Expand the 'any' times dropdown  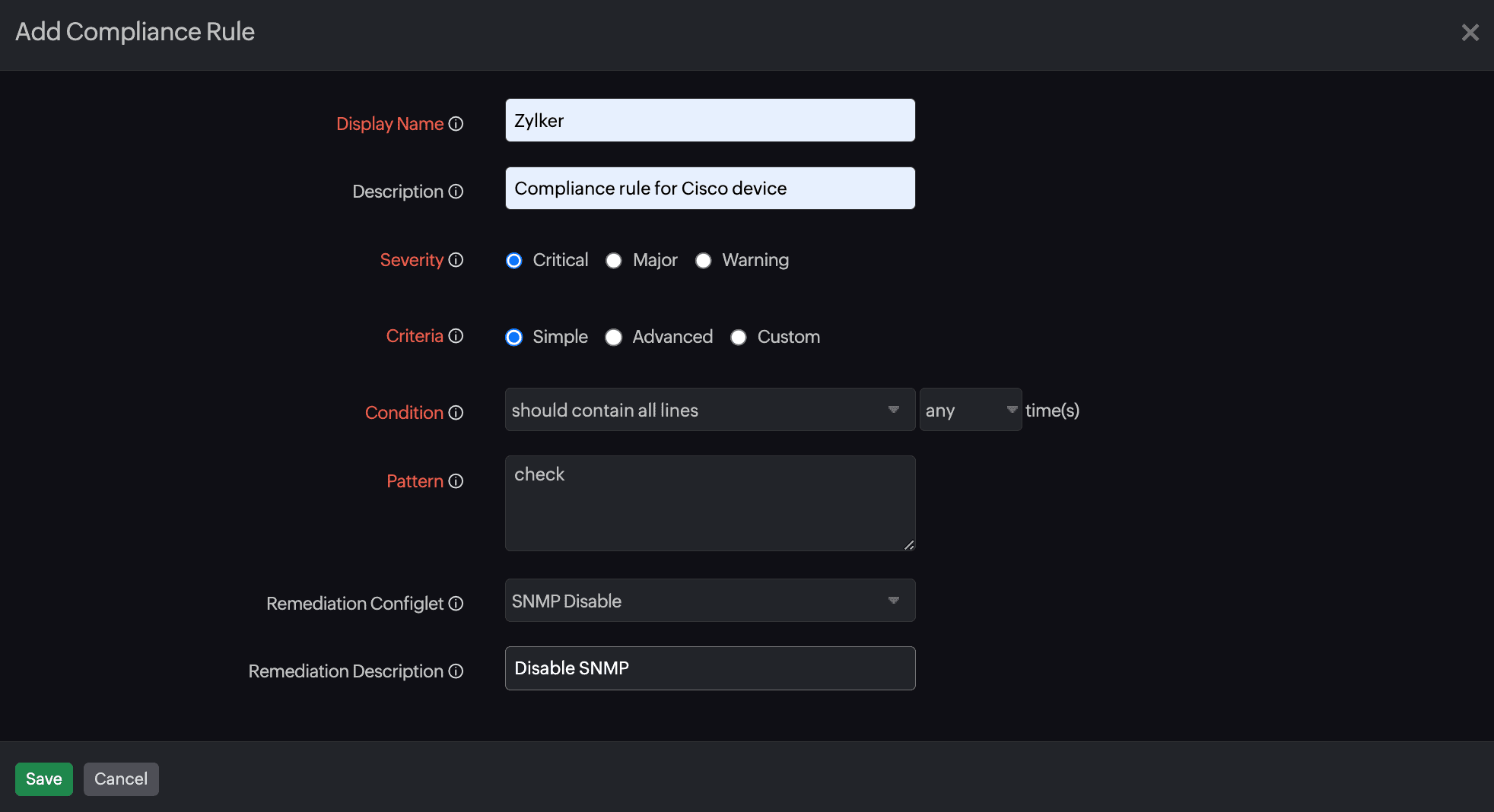click(970, 410)
